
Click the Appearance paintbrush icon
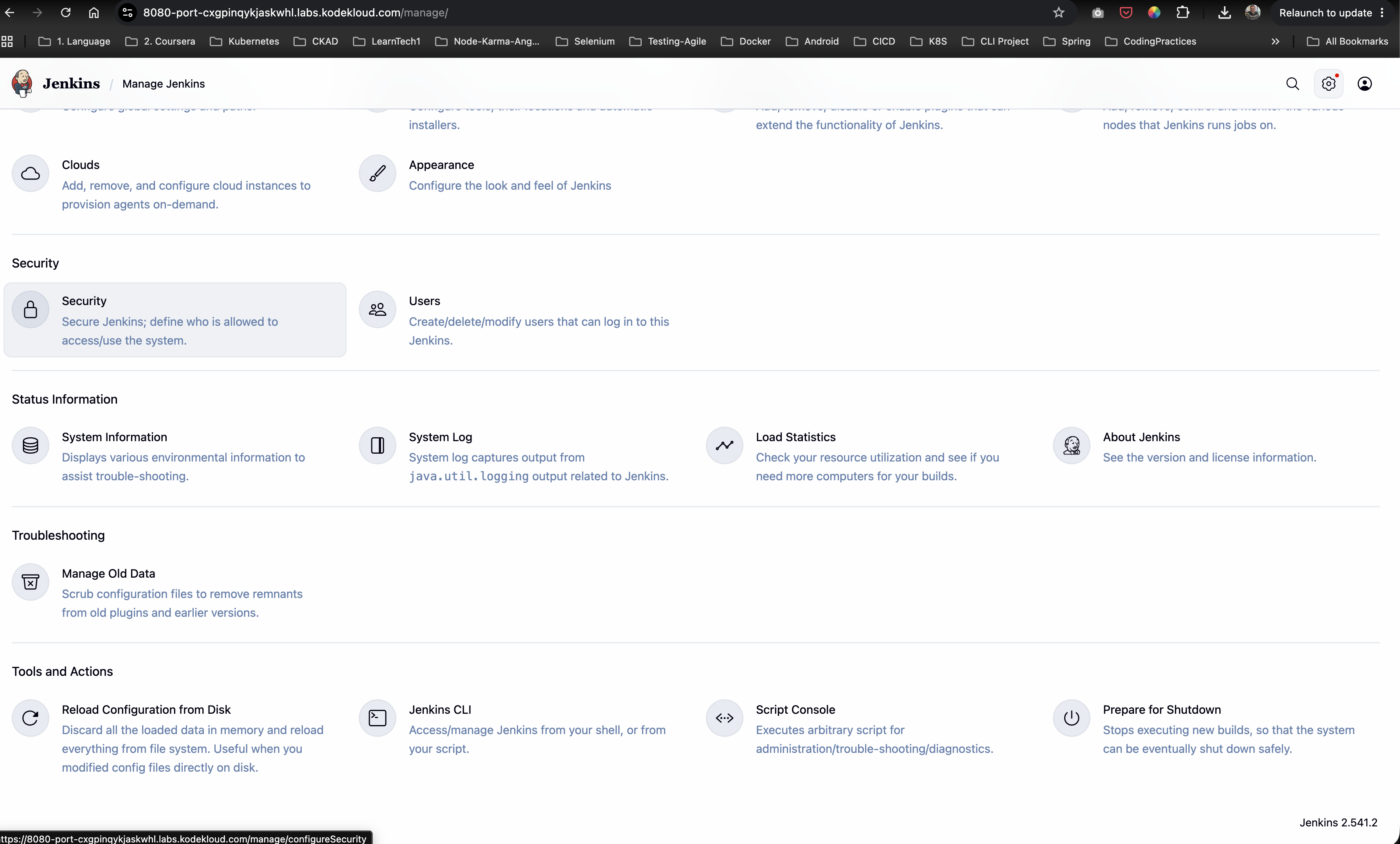[x=377, y=173]
